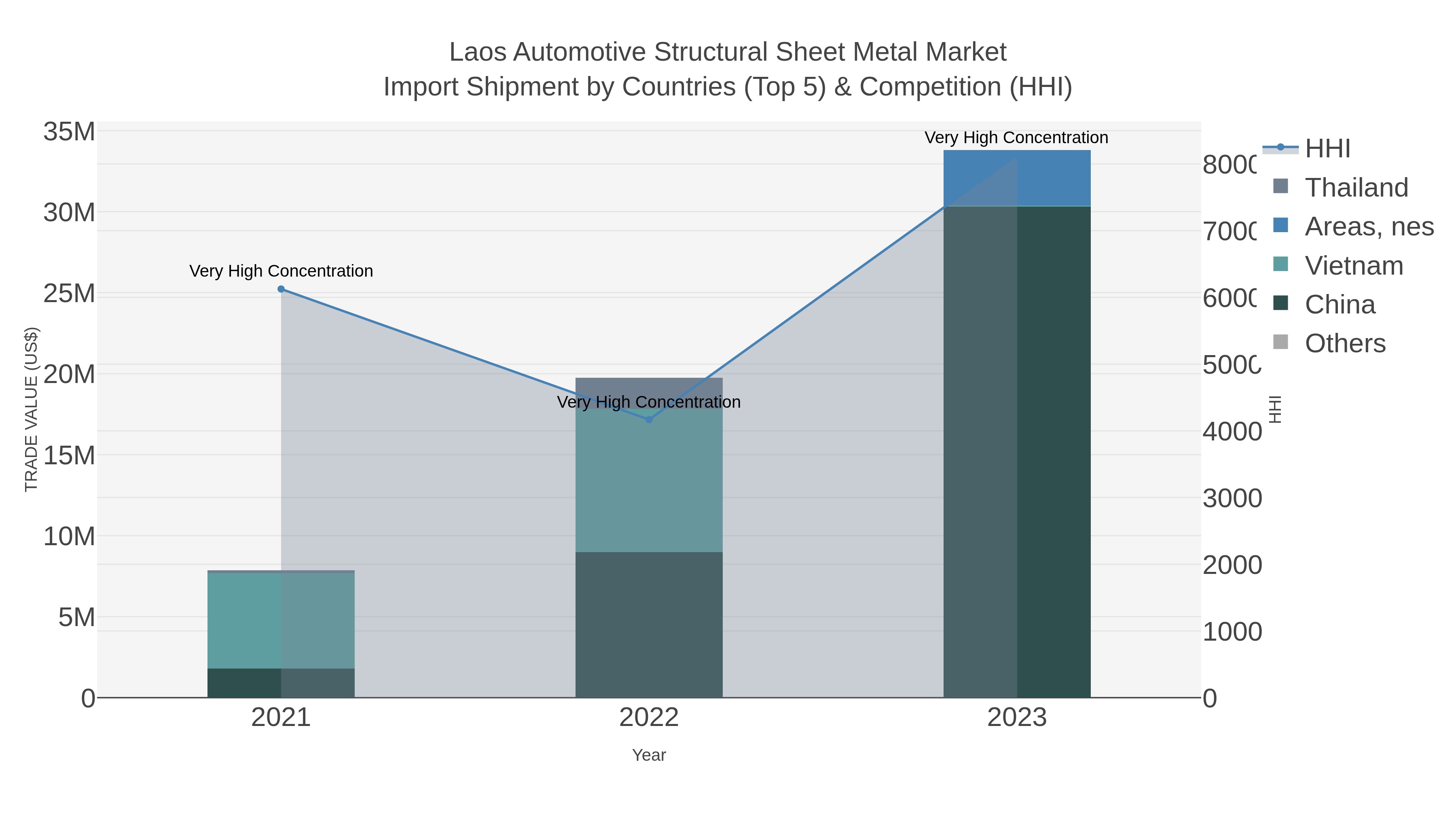
Task: Toggle the China legend entry
Action: [x=1324, y=304]
